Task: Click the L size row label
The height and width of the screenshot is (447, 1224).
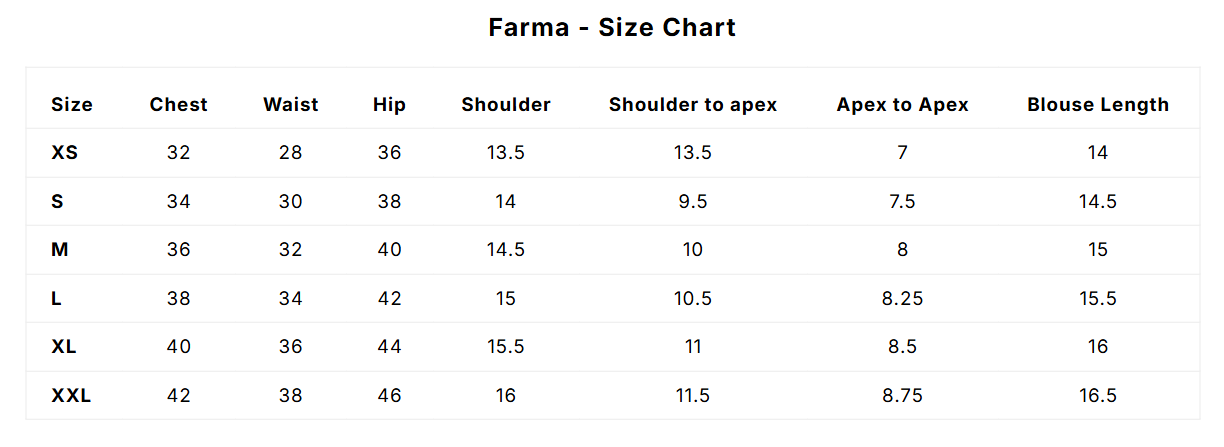Action: pyautogui.click(x=57, y=298)
